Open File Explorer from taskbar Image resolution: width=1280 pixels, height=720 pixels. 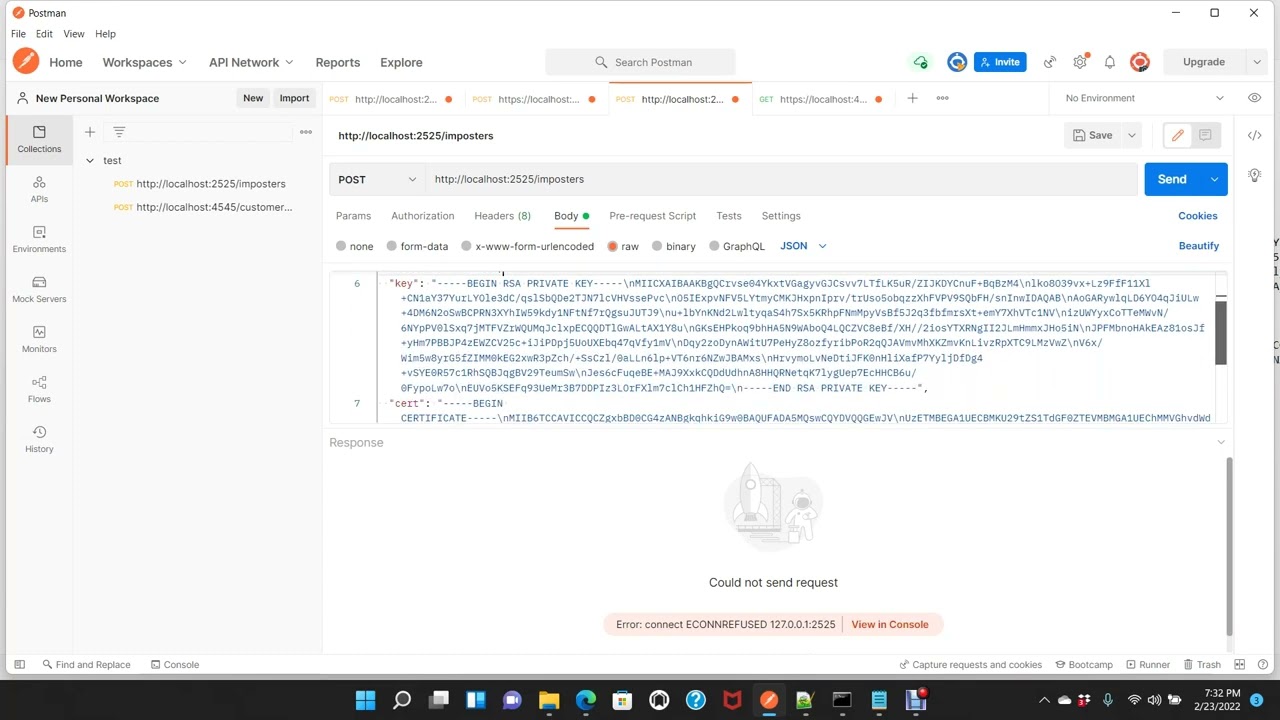coord(549,700)
